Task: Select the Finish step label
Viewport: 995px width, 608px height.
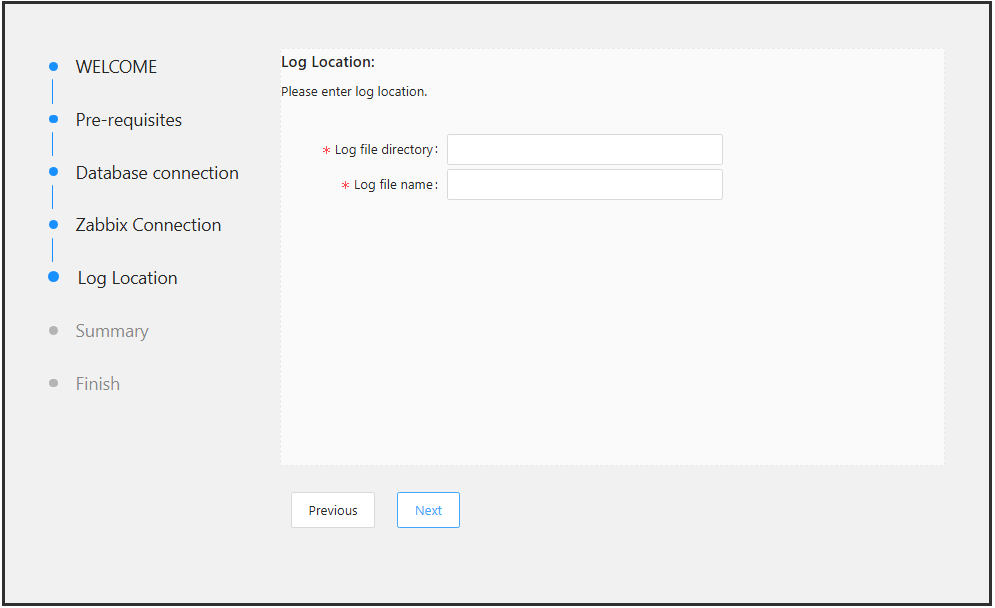Action: pos(98,384)
